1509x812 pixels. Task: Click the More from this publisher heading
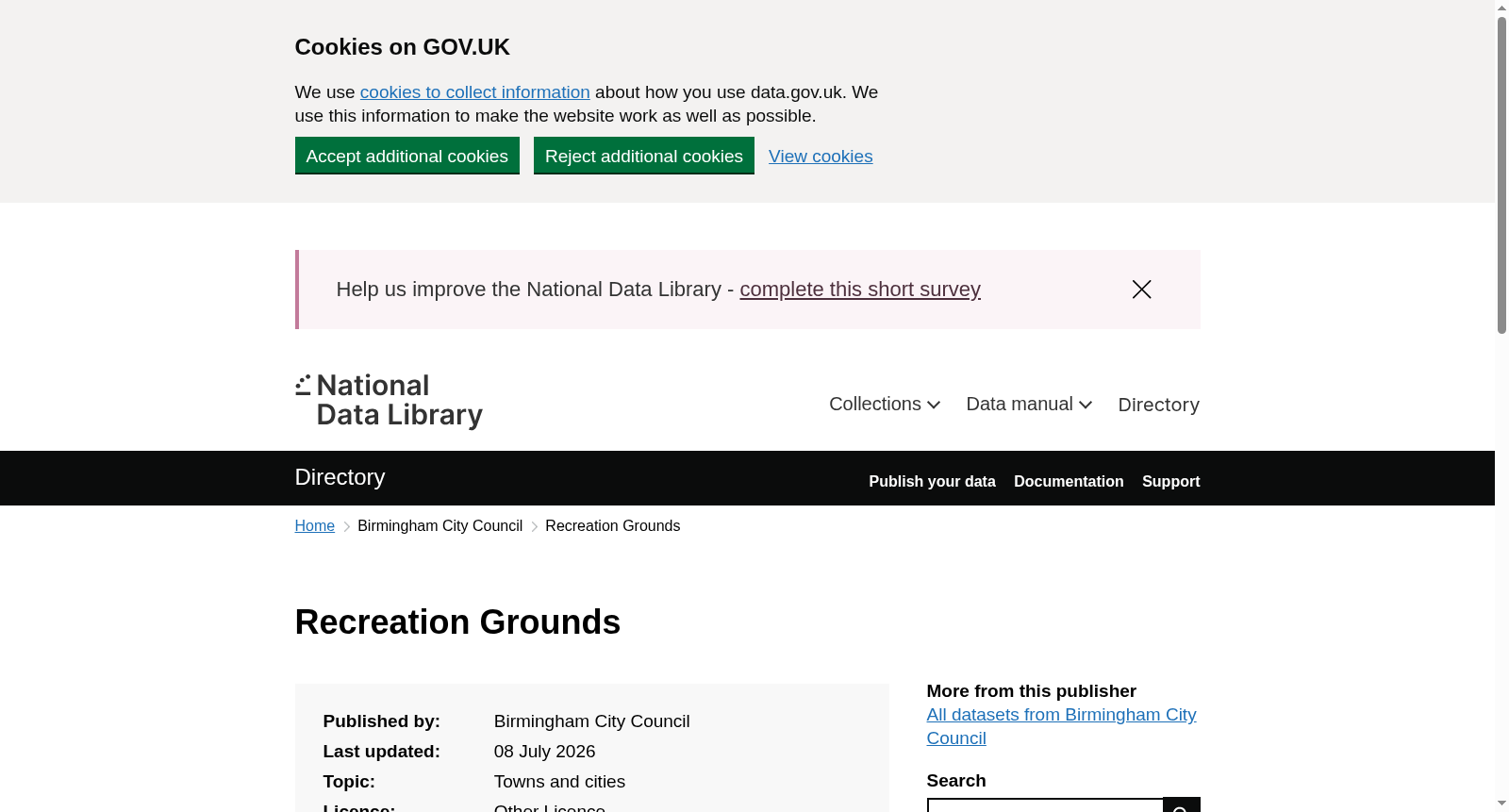[x=1031, y=691]
